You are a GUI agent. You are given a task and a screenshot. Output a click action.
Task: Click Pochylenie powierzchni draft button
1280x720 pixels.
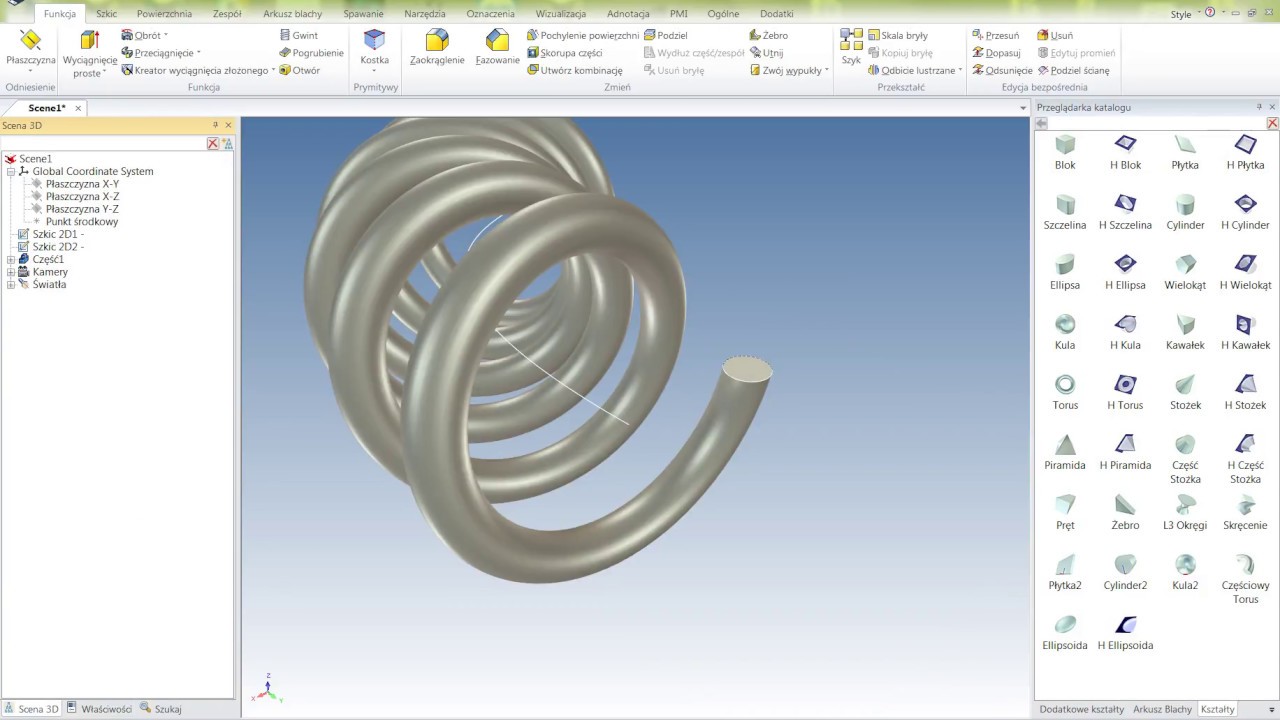coord(583,36)
